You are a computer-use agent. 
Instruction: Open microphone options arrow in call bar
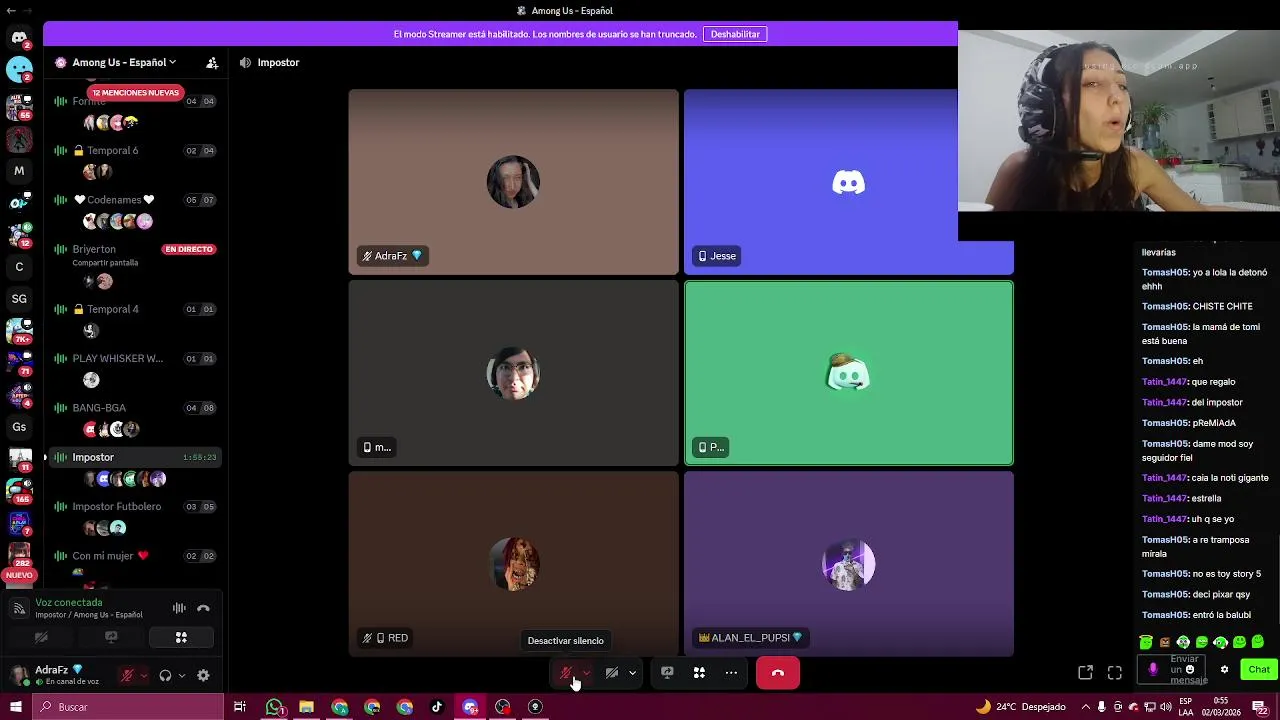[x=586, y=673]
